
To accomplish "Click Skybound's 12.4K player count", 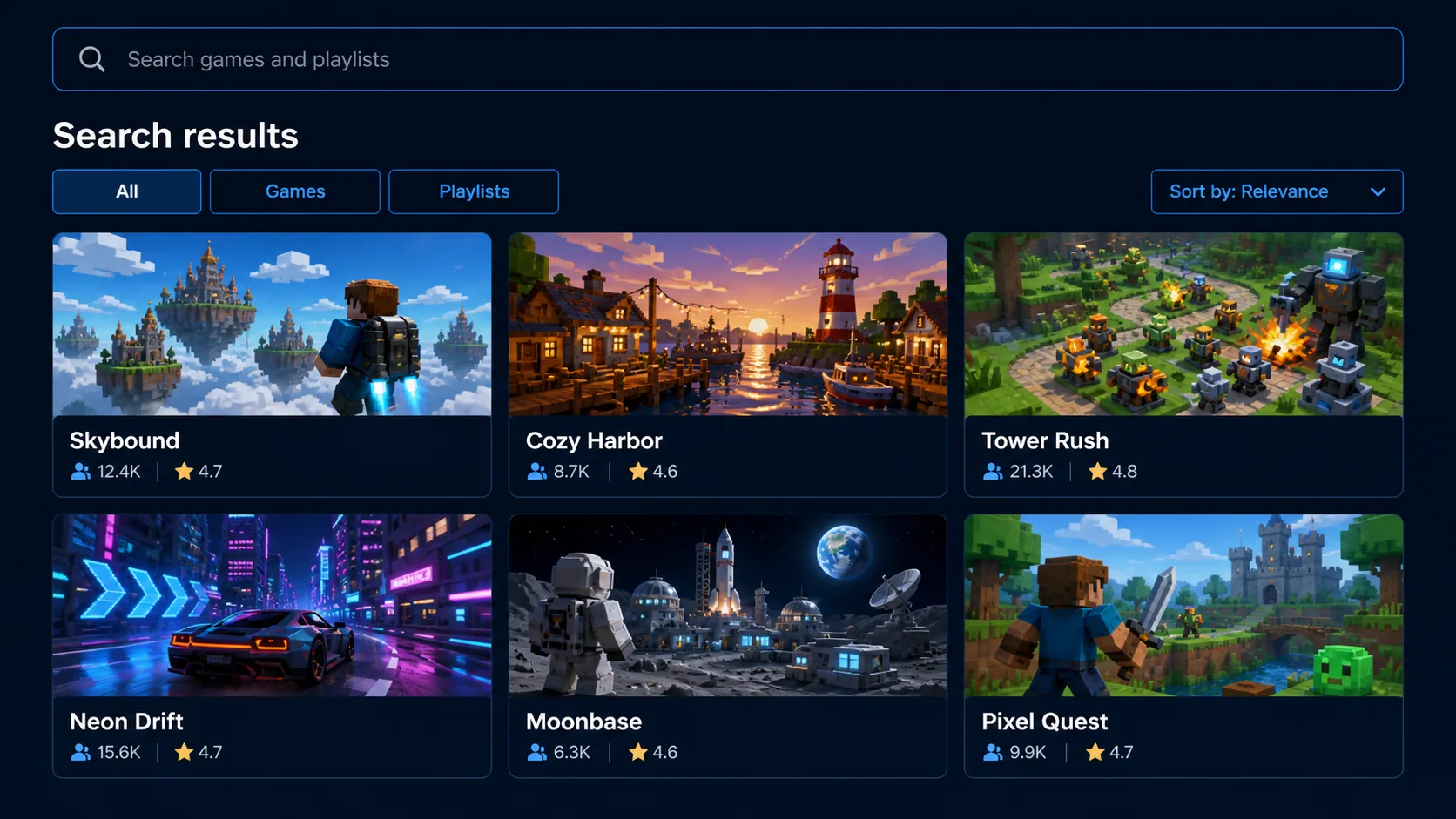I will 118,472.
